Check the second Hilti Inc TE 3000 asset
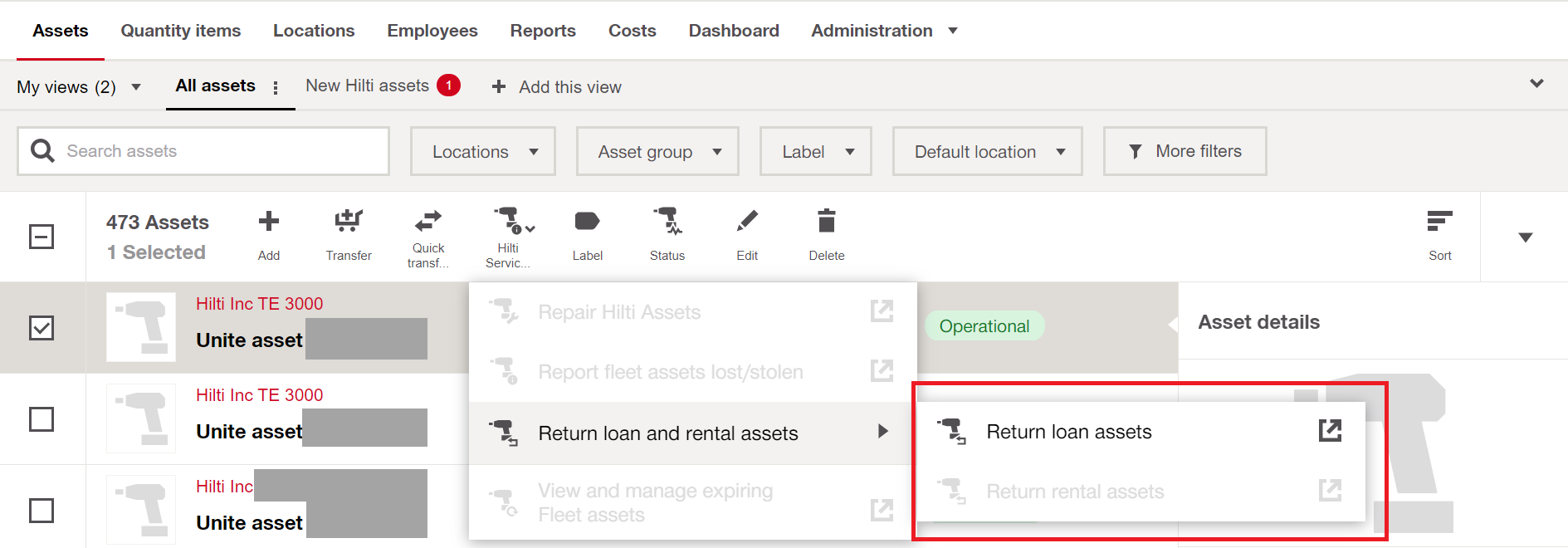 tap(42, 419)
